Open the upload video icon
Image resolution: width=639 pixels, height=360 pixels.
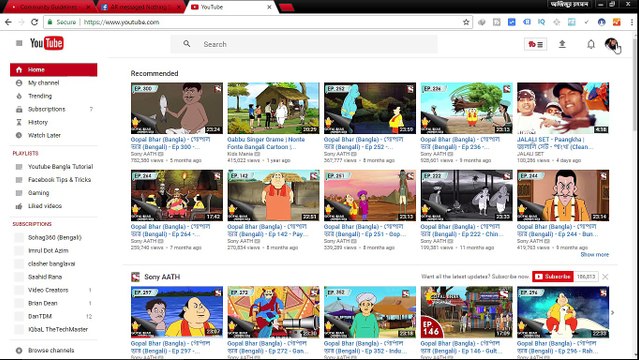[x=562, y=44]
